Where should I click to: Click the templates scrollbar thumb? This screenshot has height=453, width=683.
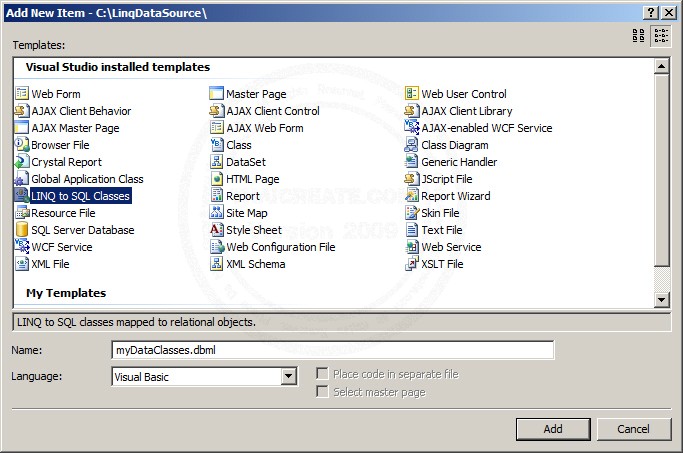click(661, 170)
